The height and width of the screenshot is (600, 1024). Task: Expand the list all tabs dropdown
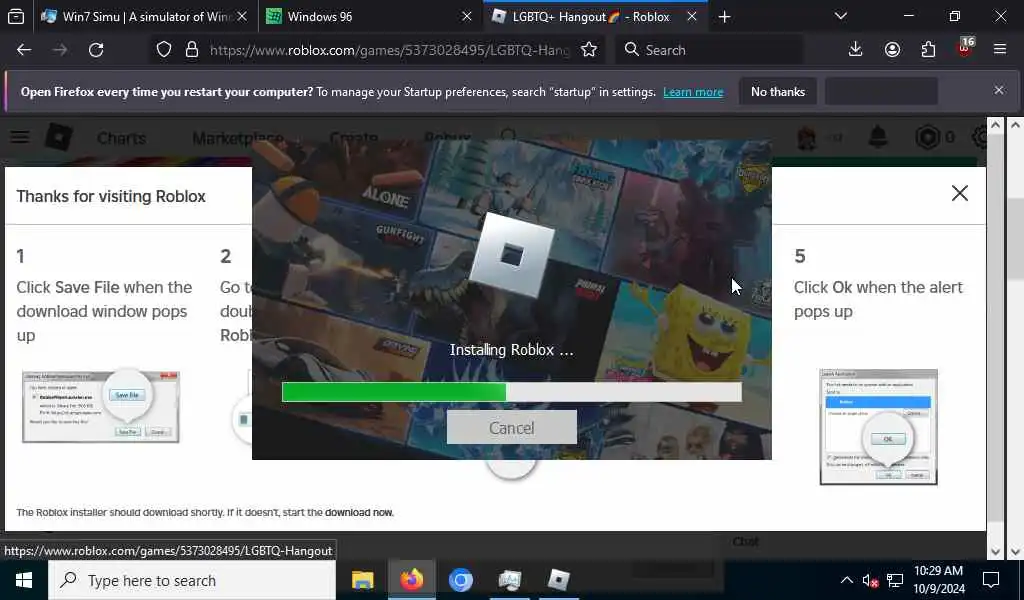click(840, 16)
